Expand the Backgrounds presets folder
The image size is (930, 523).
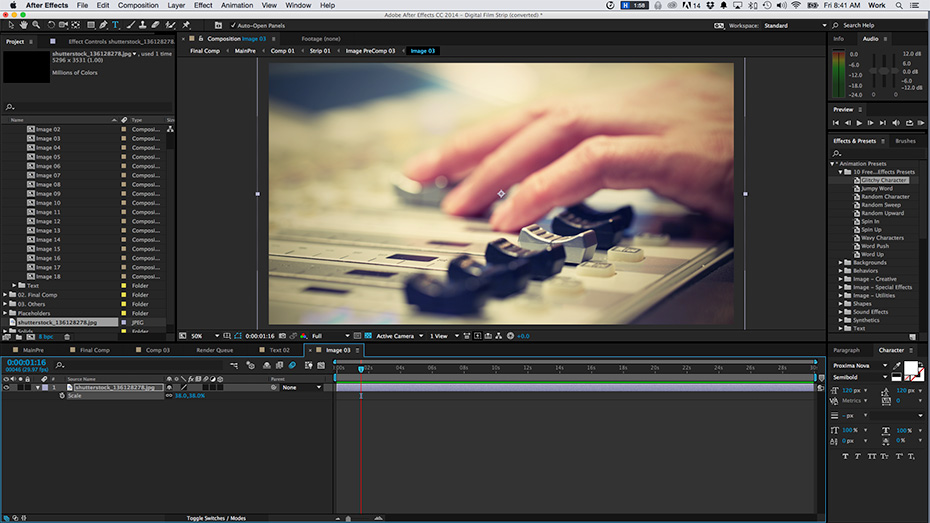(x=840, y=262)
